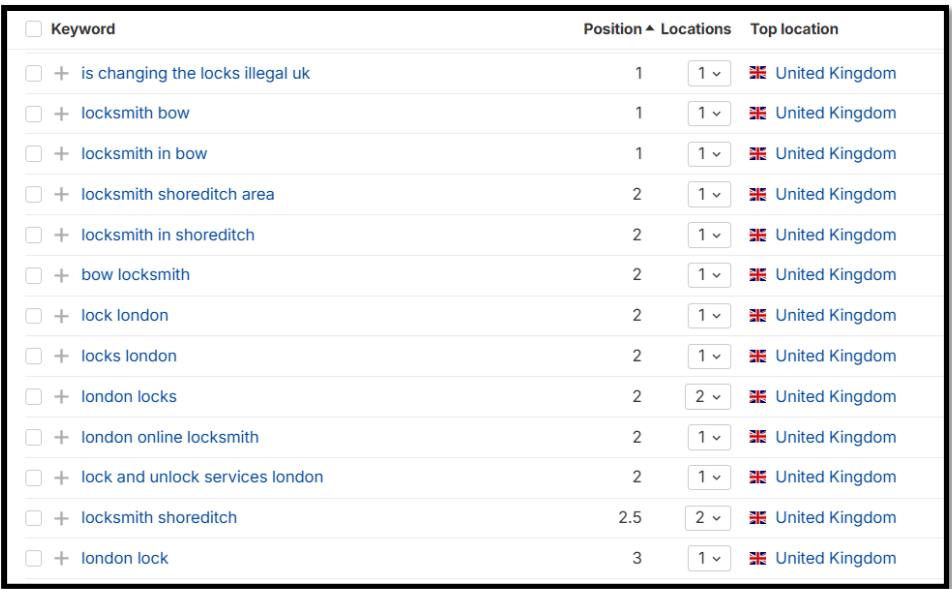Click plus icon beside 'london online locksmith'
952x589 pixels.
click(x=61, y=437)
